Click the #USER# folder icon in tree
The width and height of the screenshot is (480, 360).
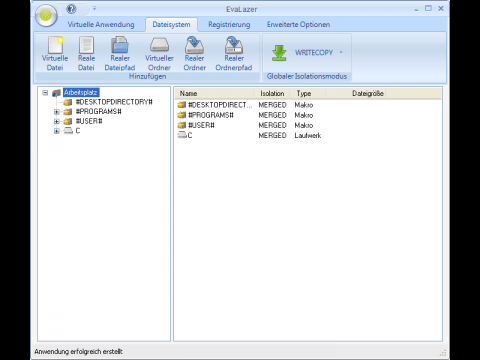click(x=68, y=121)
